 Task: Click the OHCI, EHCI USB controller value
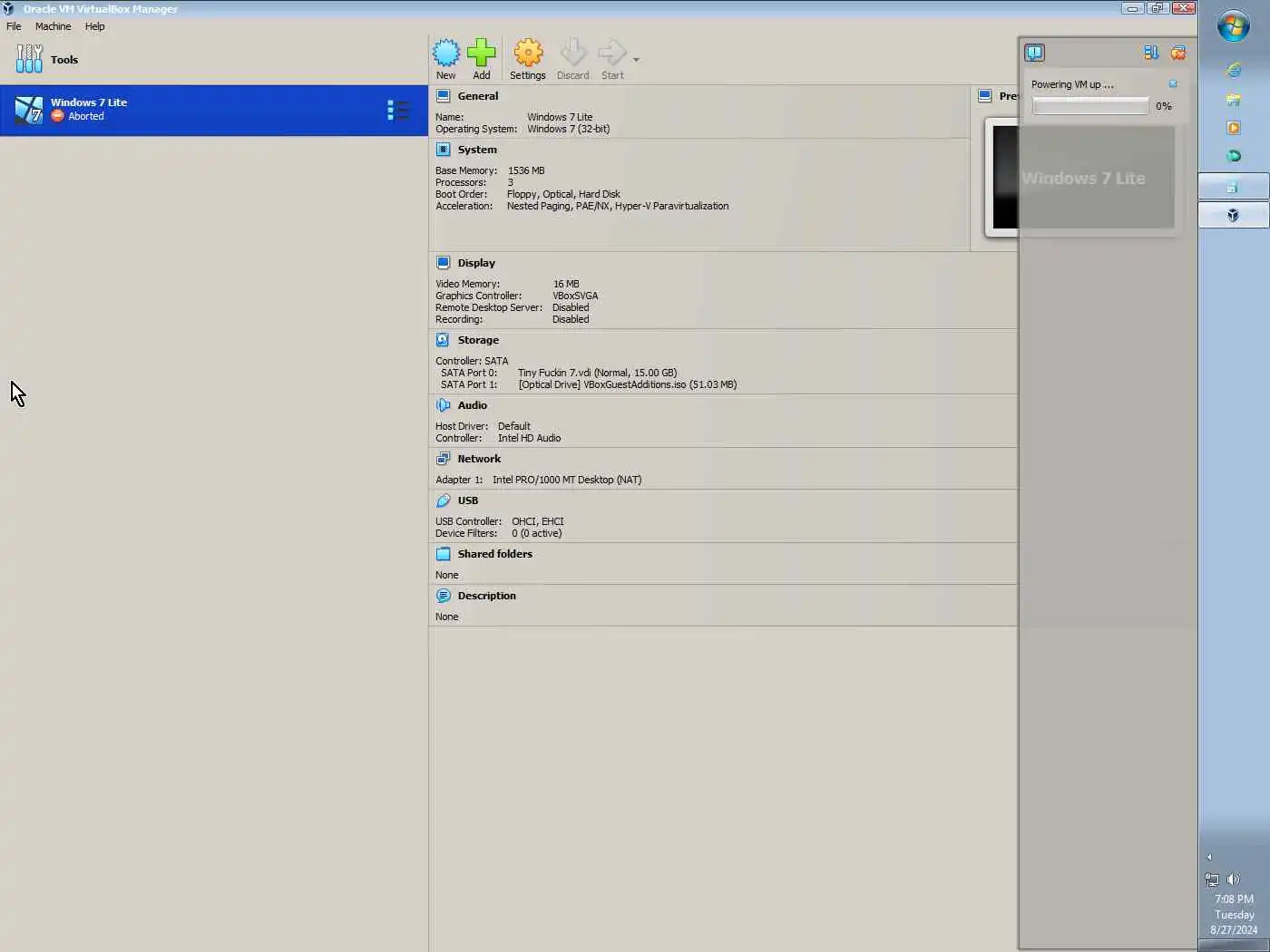(538, 521)
